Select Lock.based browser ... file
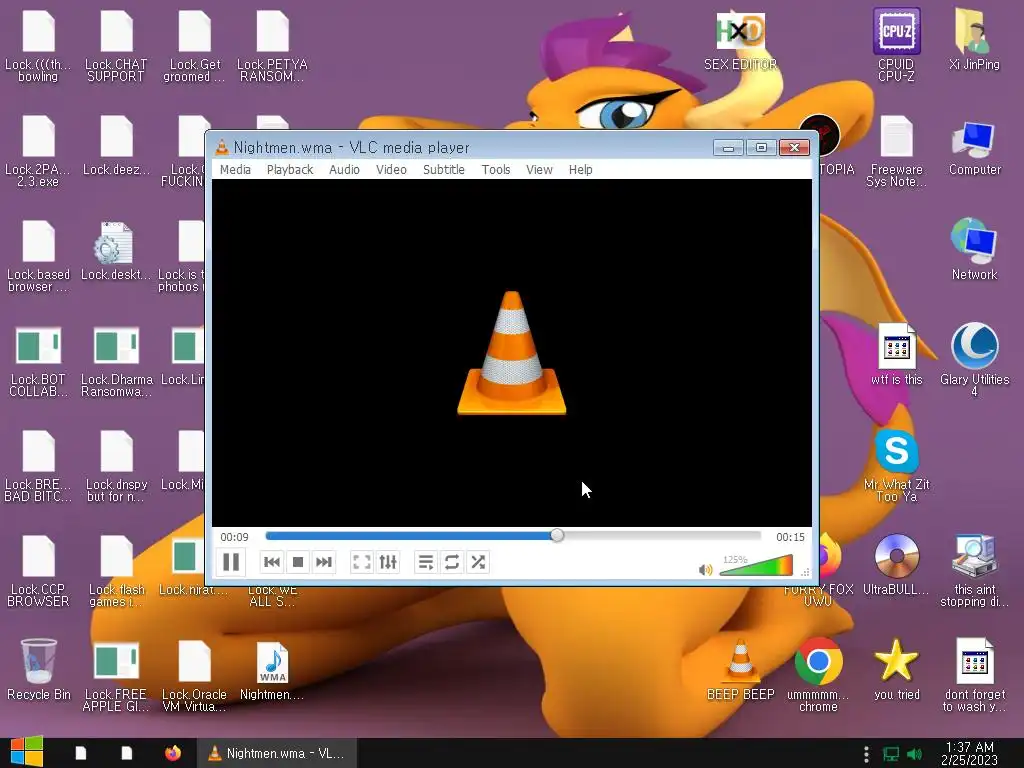 (x=38, y=256)
